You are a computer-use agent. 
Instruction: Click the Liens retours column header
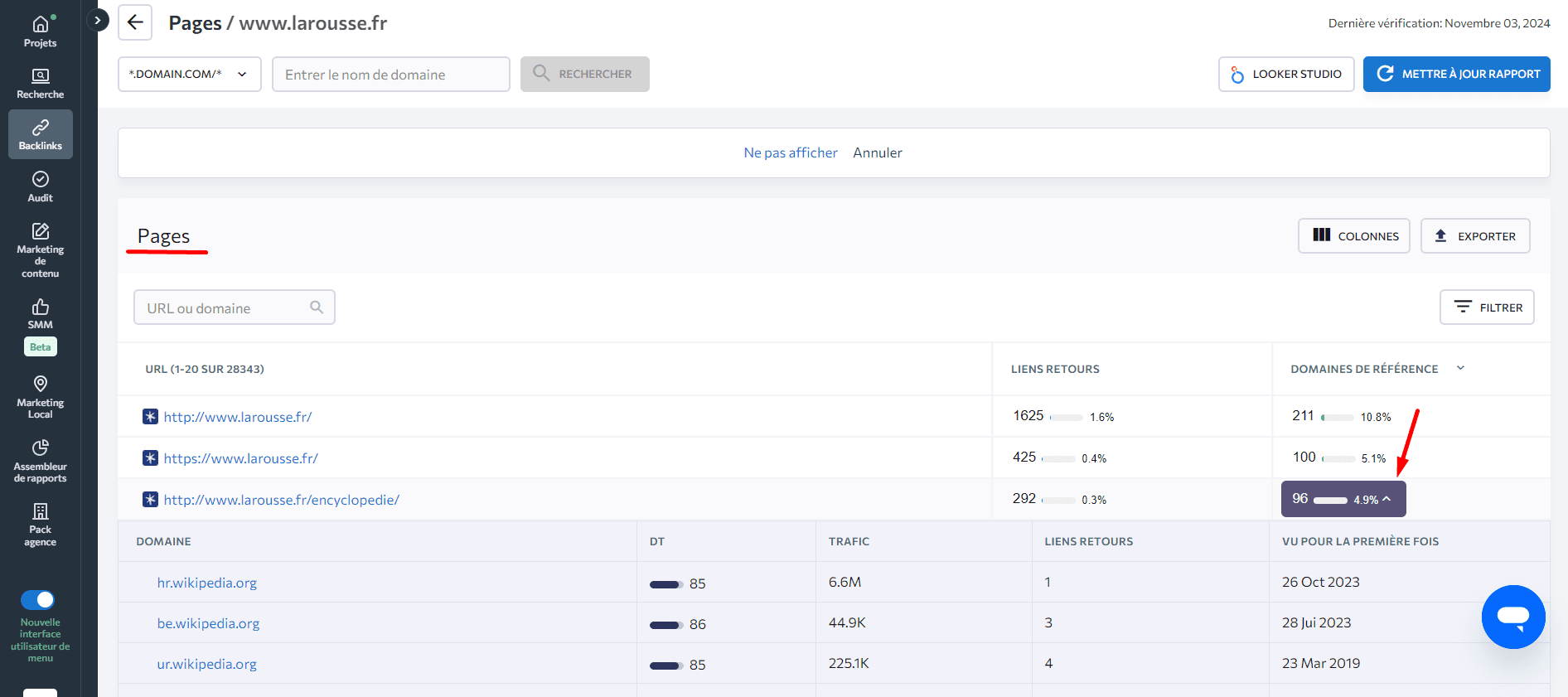click(1055, 369)
